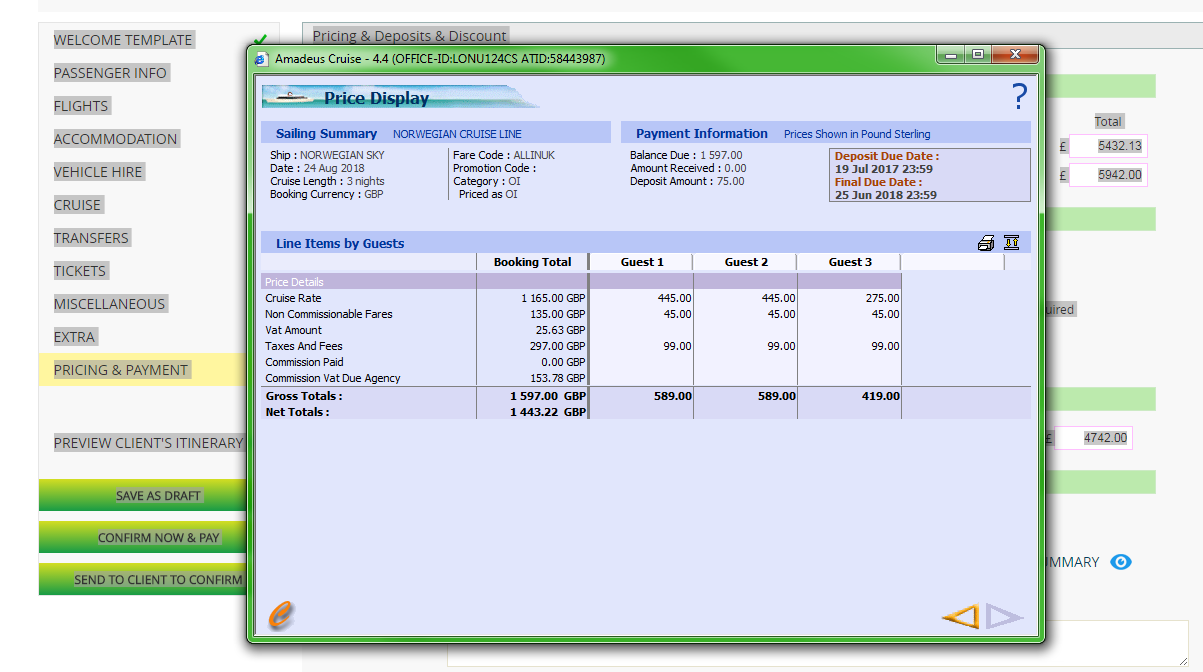1203x672 pixels.
Task: Select the Guest 2 column header
Action: pyautogui.click(x=746, y=262)
